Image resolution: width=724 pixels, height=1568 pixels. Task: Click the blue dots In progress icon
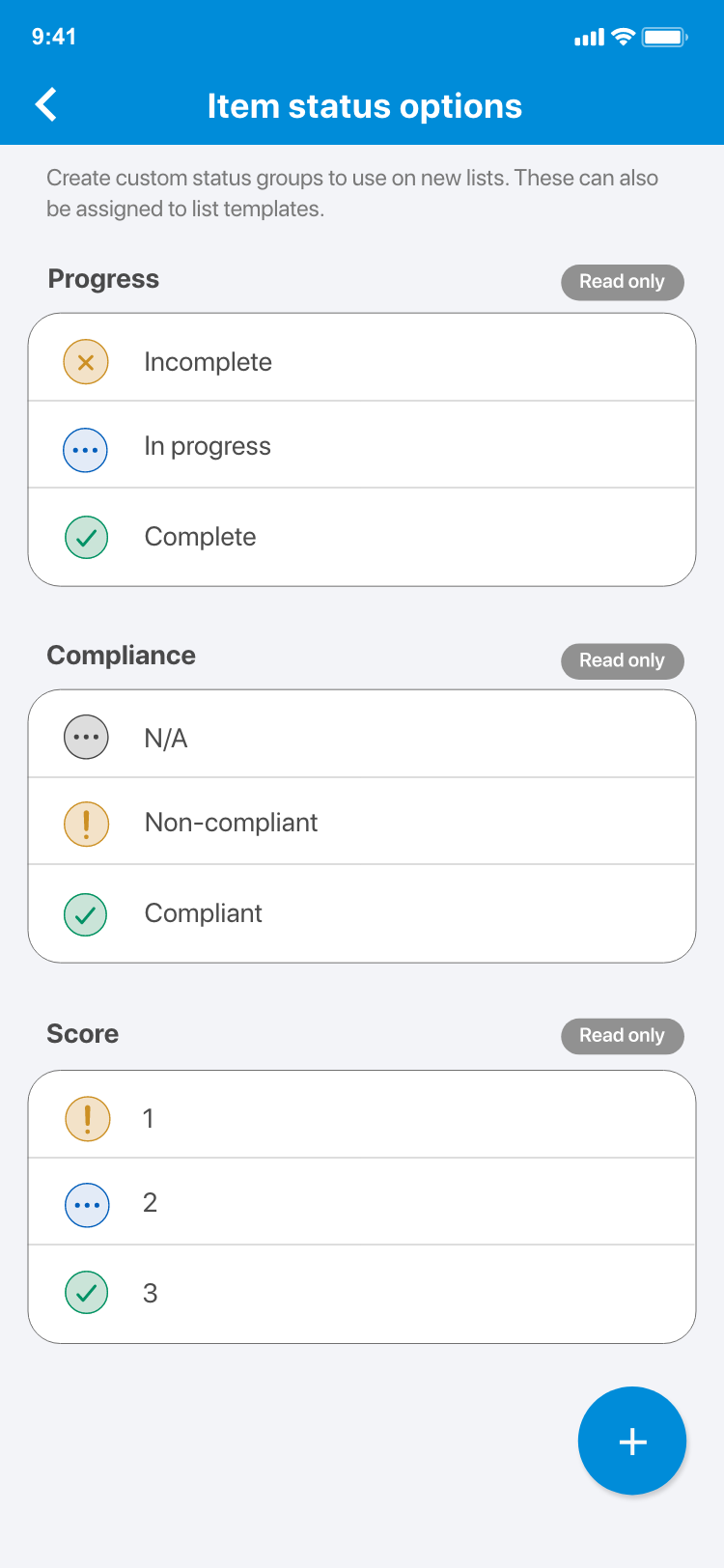(86, 450)
